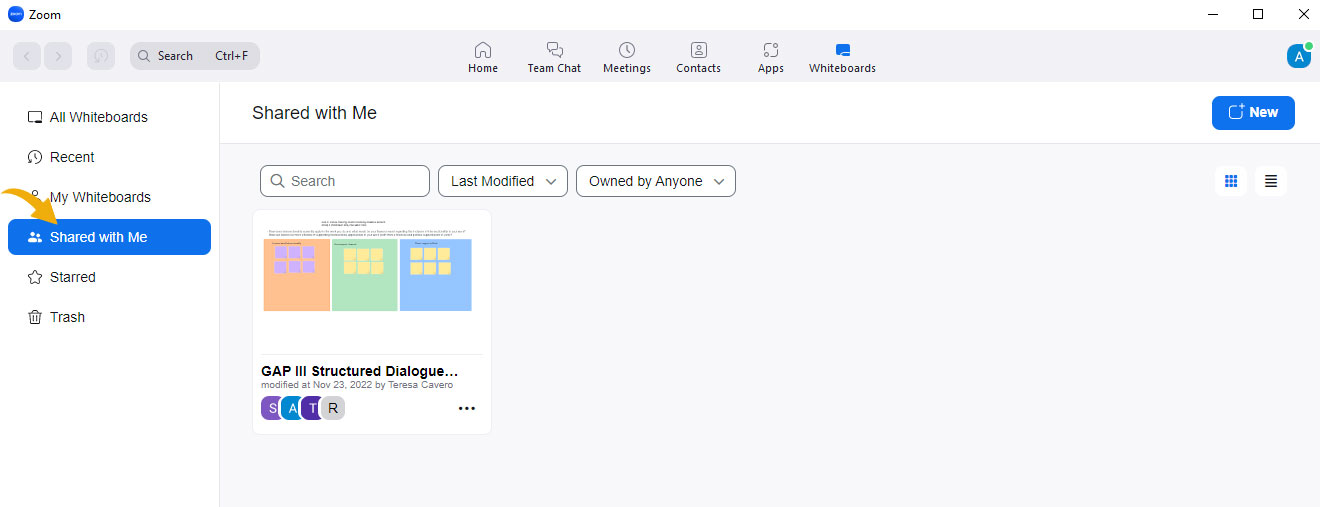The image size is (1320, 507).
Task: Open the history clock button
Action: tap(100, 56)
